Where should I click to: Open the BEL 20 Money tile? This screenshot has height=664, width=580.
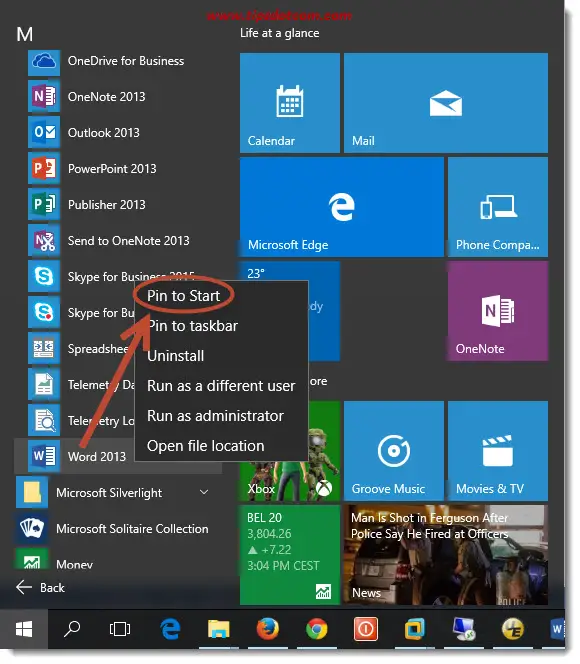(290, 555)
